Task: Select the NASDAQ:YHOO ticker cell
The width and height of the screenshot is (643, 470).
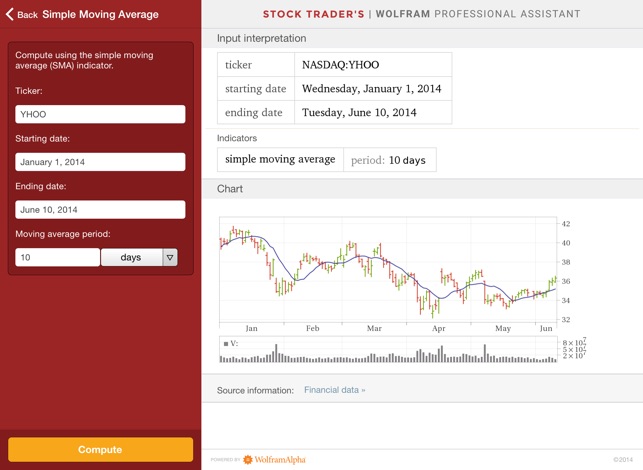Action: [373, 65]
